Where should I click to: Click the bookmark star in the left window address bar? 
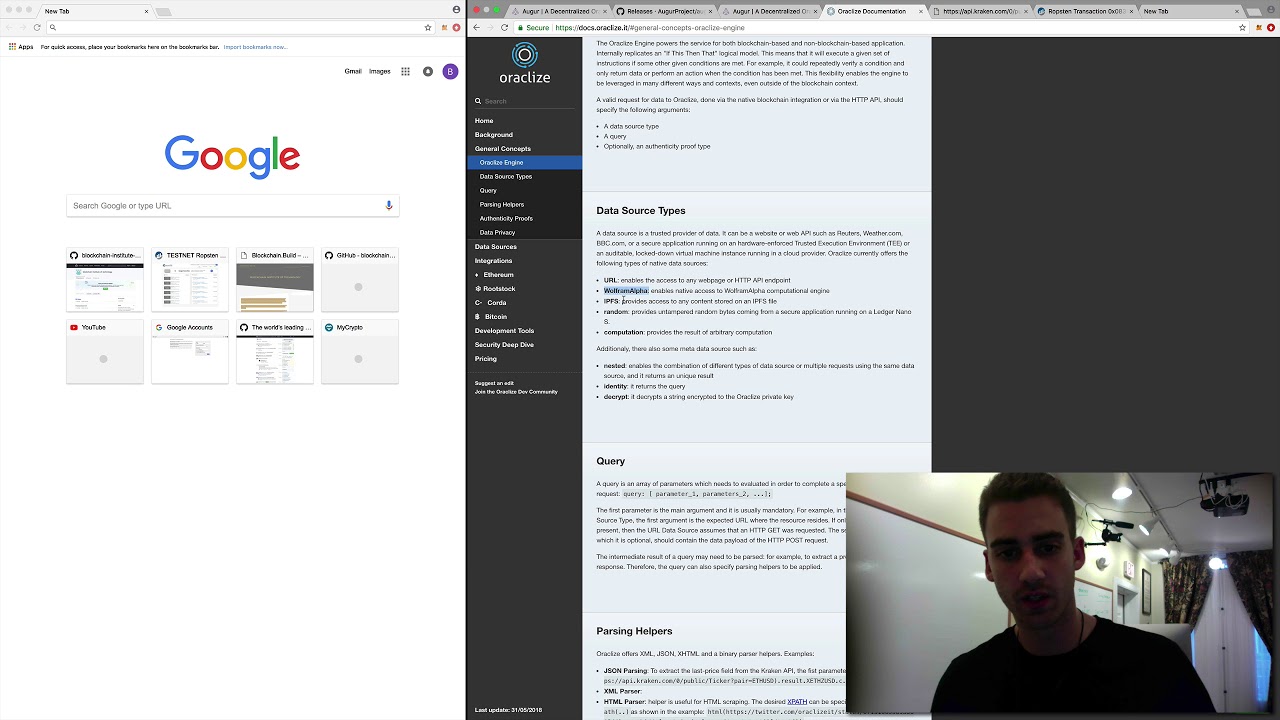tap(428, 27)
